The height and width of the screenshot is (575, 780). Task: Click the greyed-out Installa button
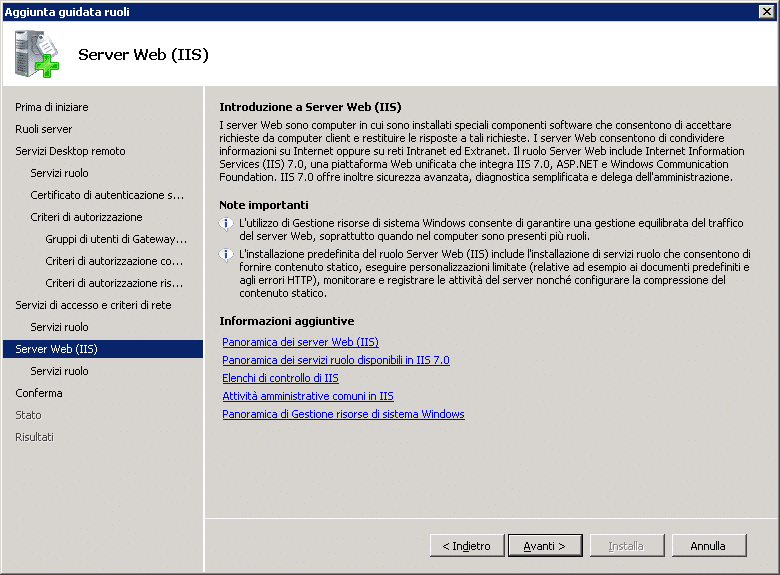(627, 546)
